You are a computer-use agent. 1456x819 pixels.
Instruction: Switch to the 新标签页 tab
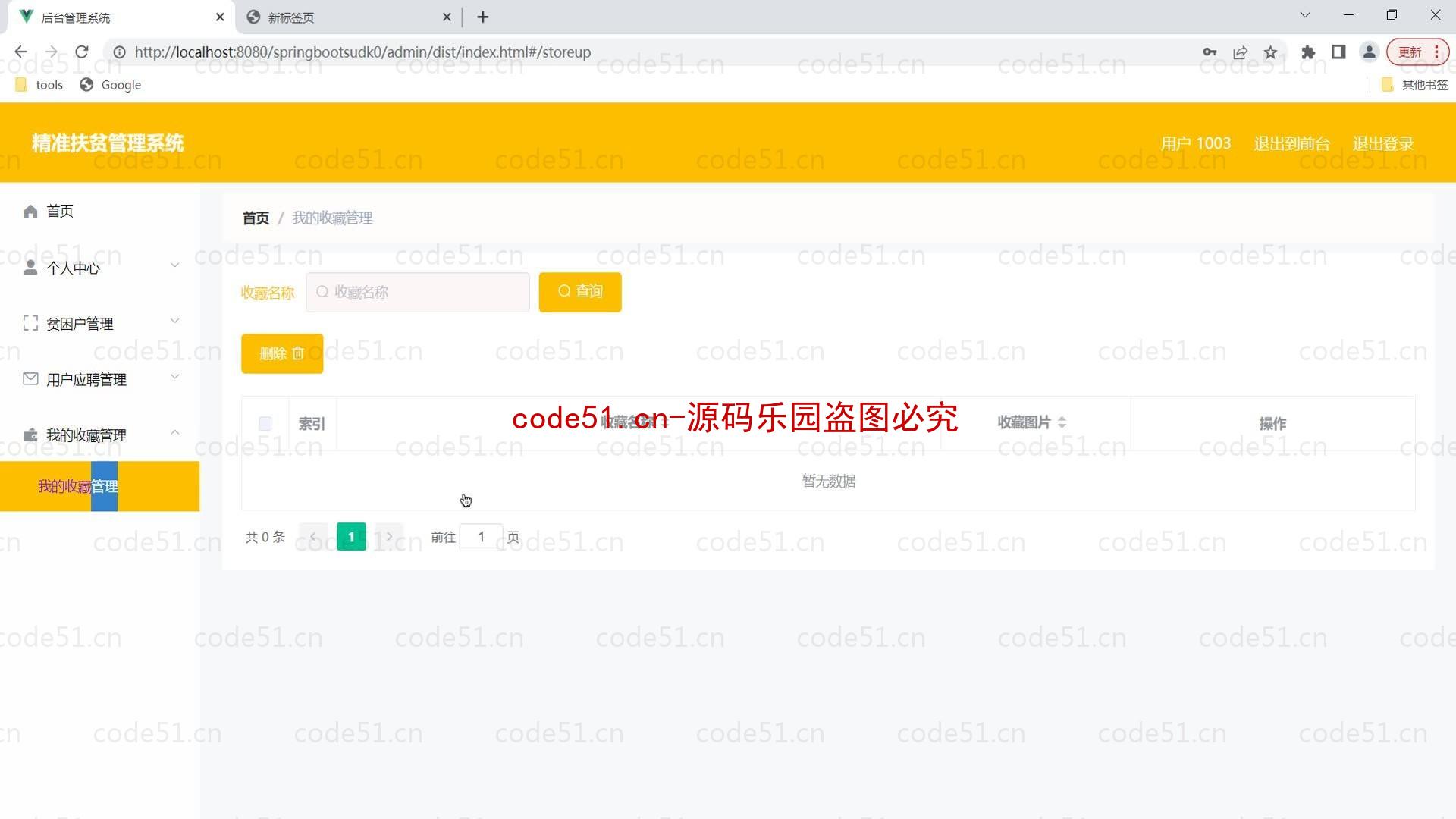tap(349, 17)
